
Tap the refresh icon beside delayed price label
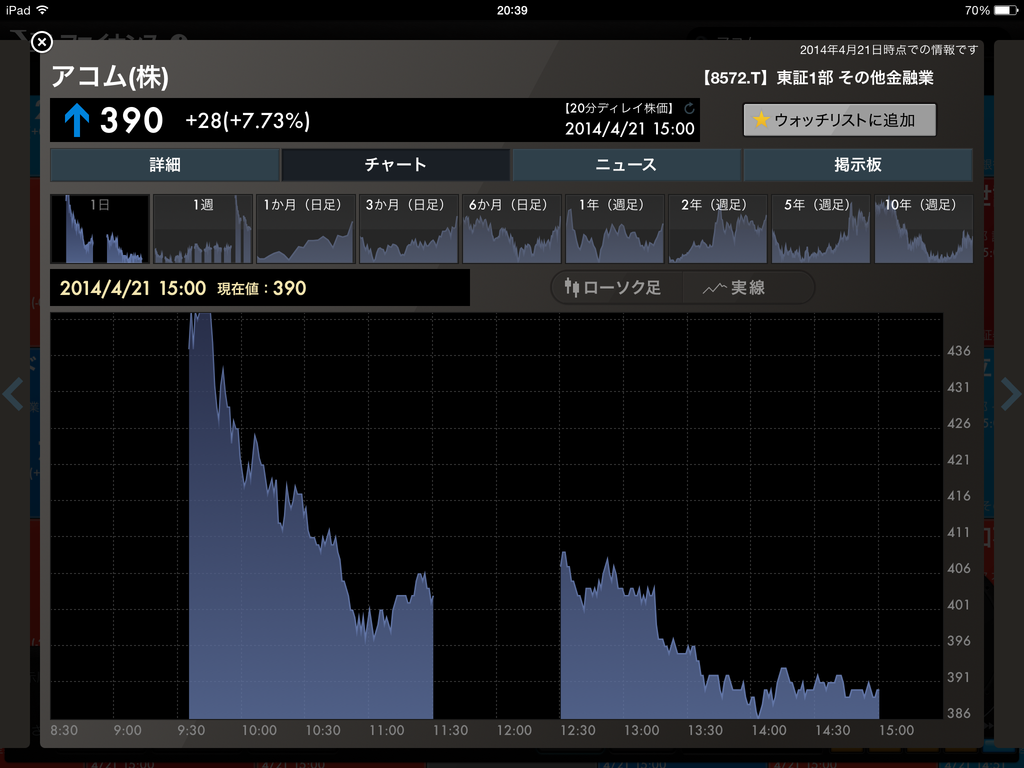[689, 108]
